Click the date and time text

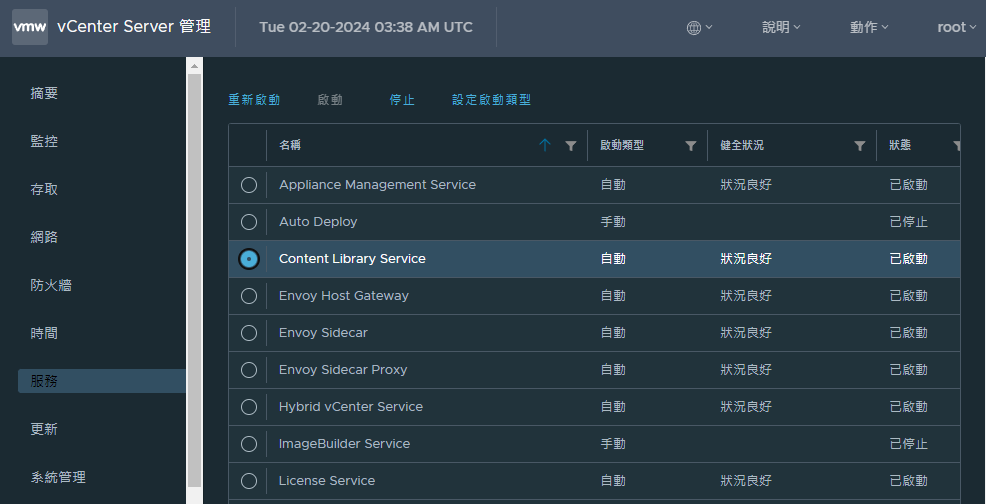point(366,27)
